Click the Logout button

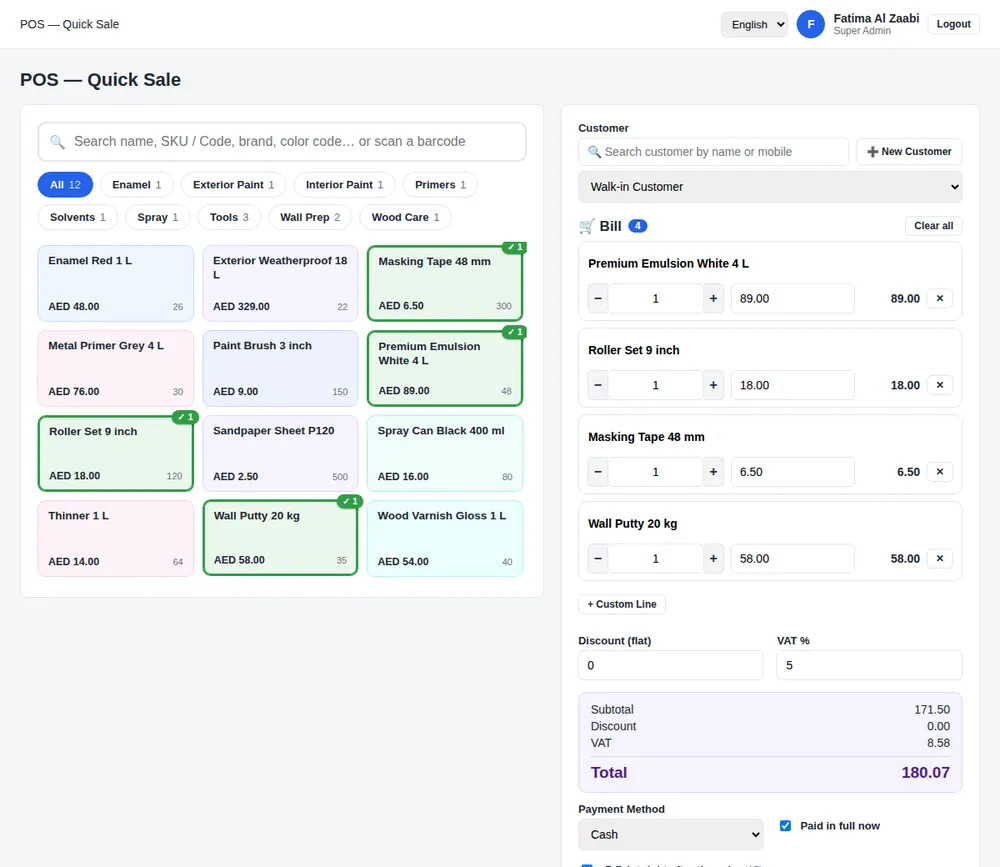tap(953, 24)
